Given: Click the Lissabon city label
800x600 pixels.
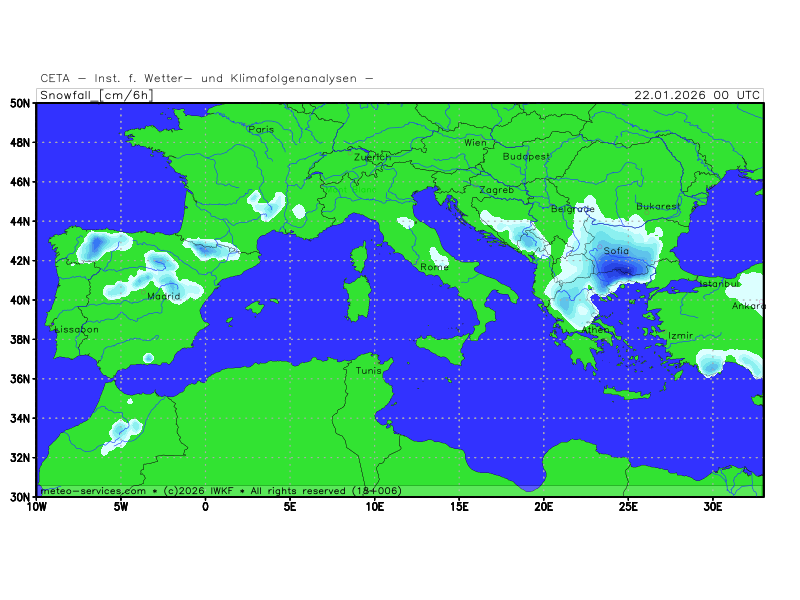Looking at the screenshot, I should click(x=77, y=329).
